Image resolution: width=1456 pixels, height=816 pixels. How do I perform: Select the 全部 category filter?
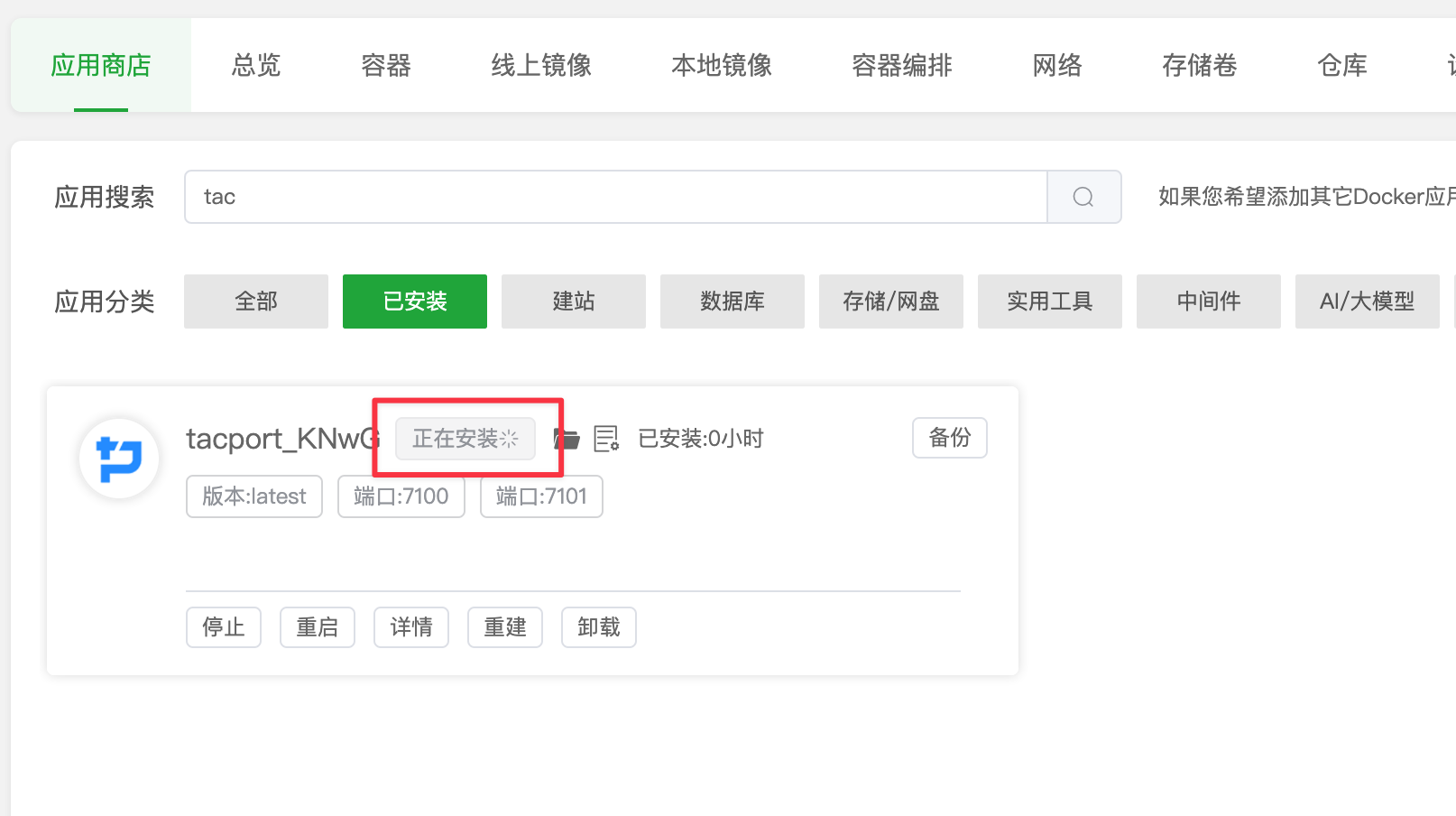point(256,301)
